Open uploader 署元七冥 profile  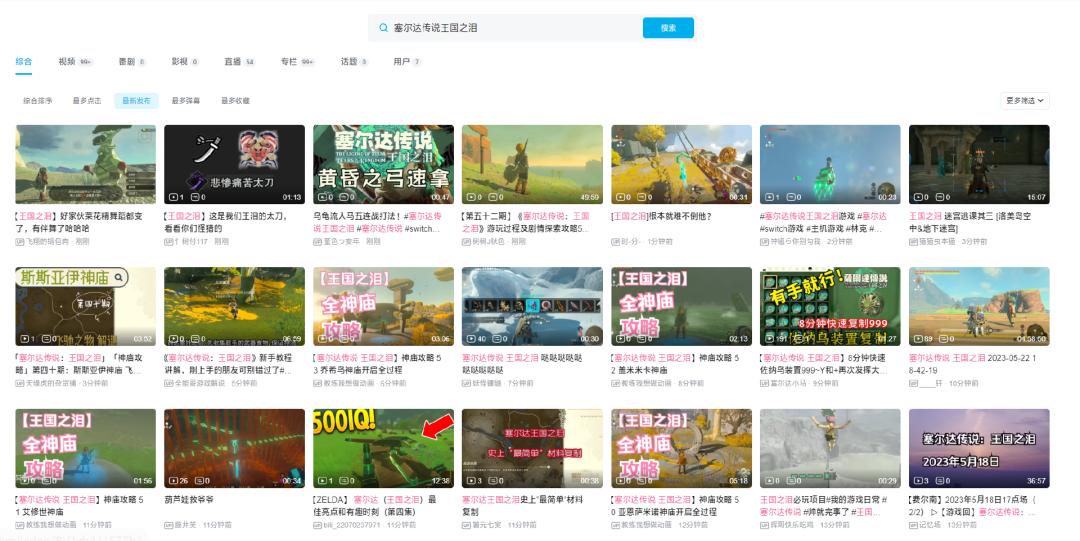487,525
